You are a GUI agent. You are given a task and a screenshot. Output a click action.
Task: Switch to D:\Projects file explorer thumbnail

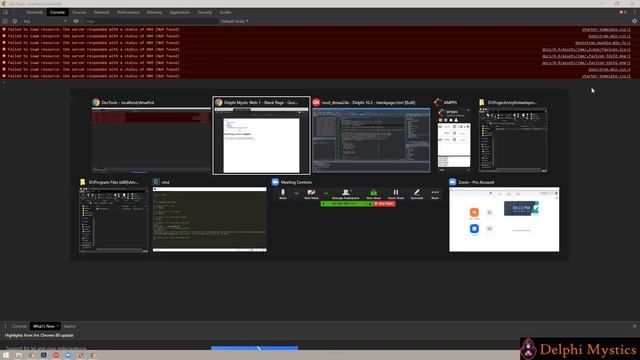click(513, 140)
